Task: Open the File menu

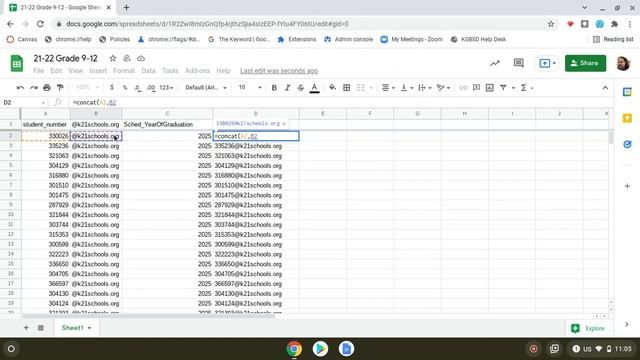Action: (x=38, y=71)
